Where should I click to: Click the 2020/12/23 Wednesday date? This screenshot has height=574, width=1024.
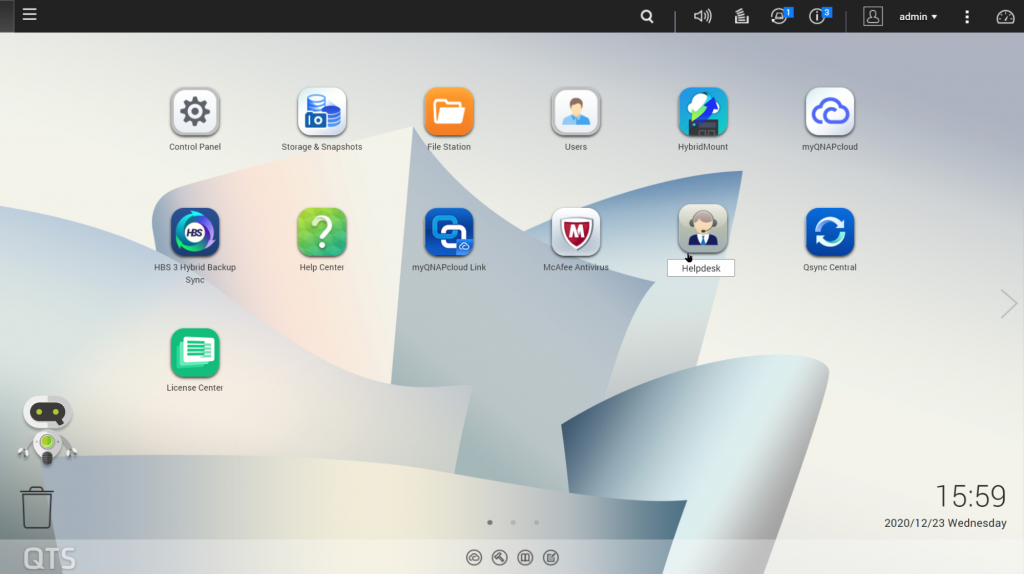[945, 523]
